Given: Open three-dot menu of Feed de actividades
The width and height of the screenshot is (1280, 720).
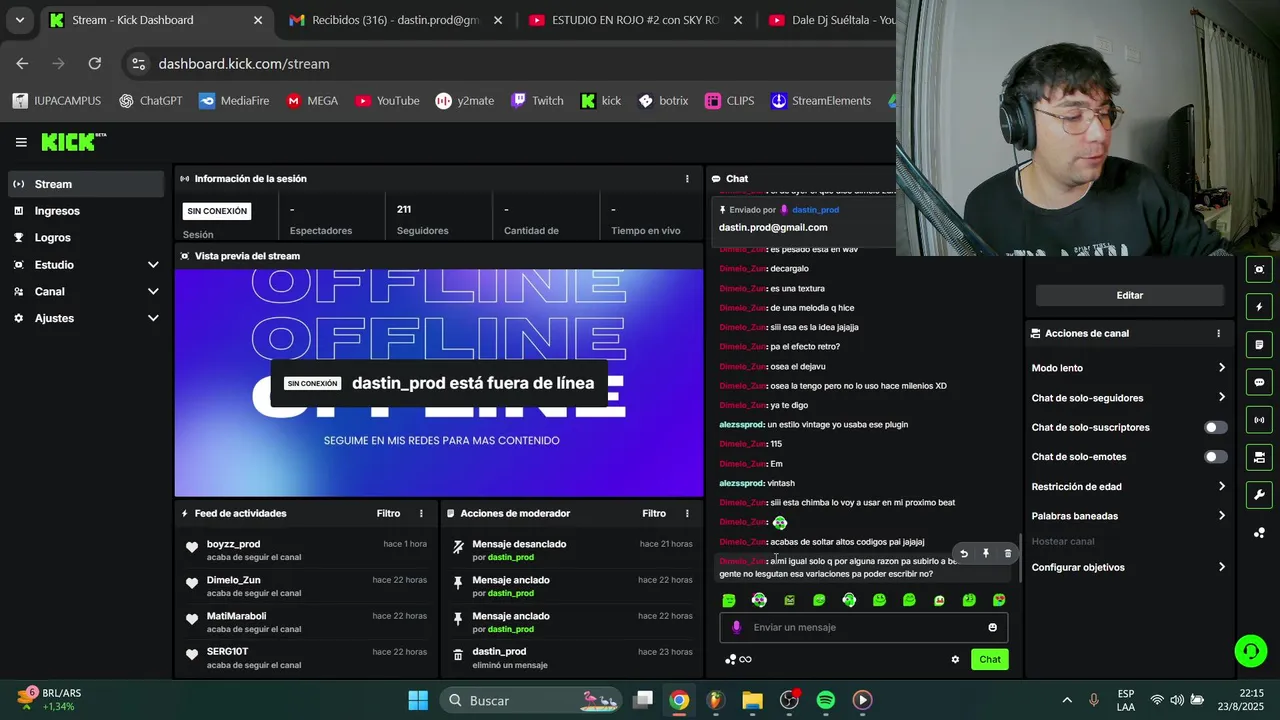Looking at the screenshot, I should click(421, 514).
